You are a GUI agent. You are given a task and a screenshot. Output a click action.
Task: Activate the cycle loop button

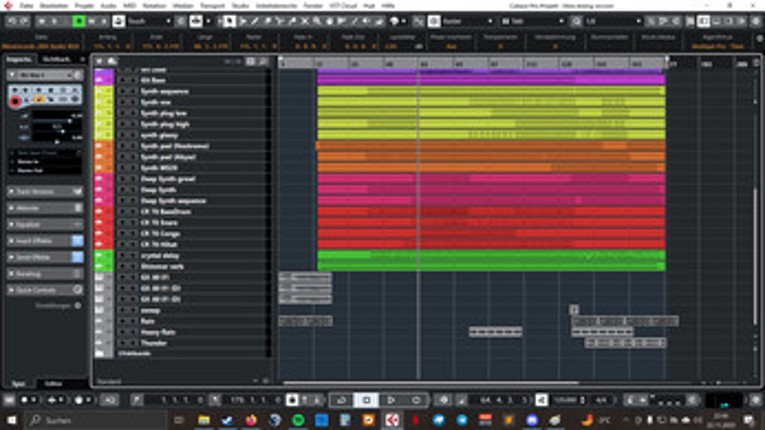[343, 400]
